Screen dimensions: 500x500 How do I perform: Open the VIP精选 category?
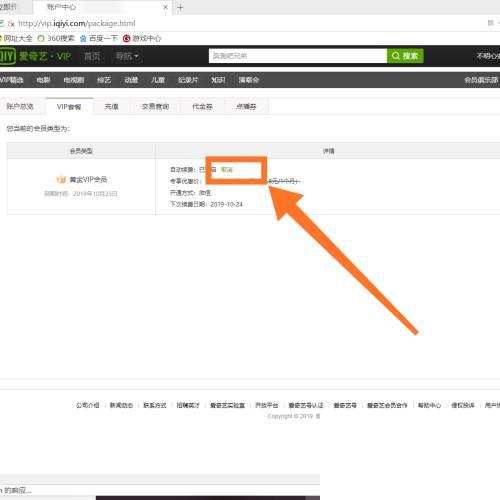pyautogui.click(x=12, y=80)
